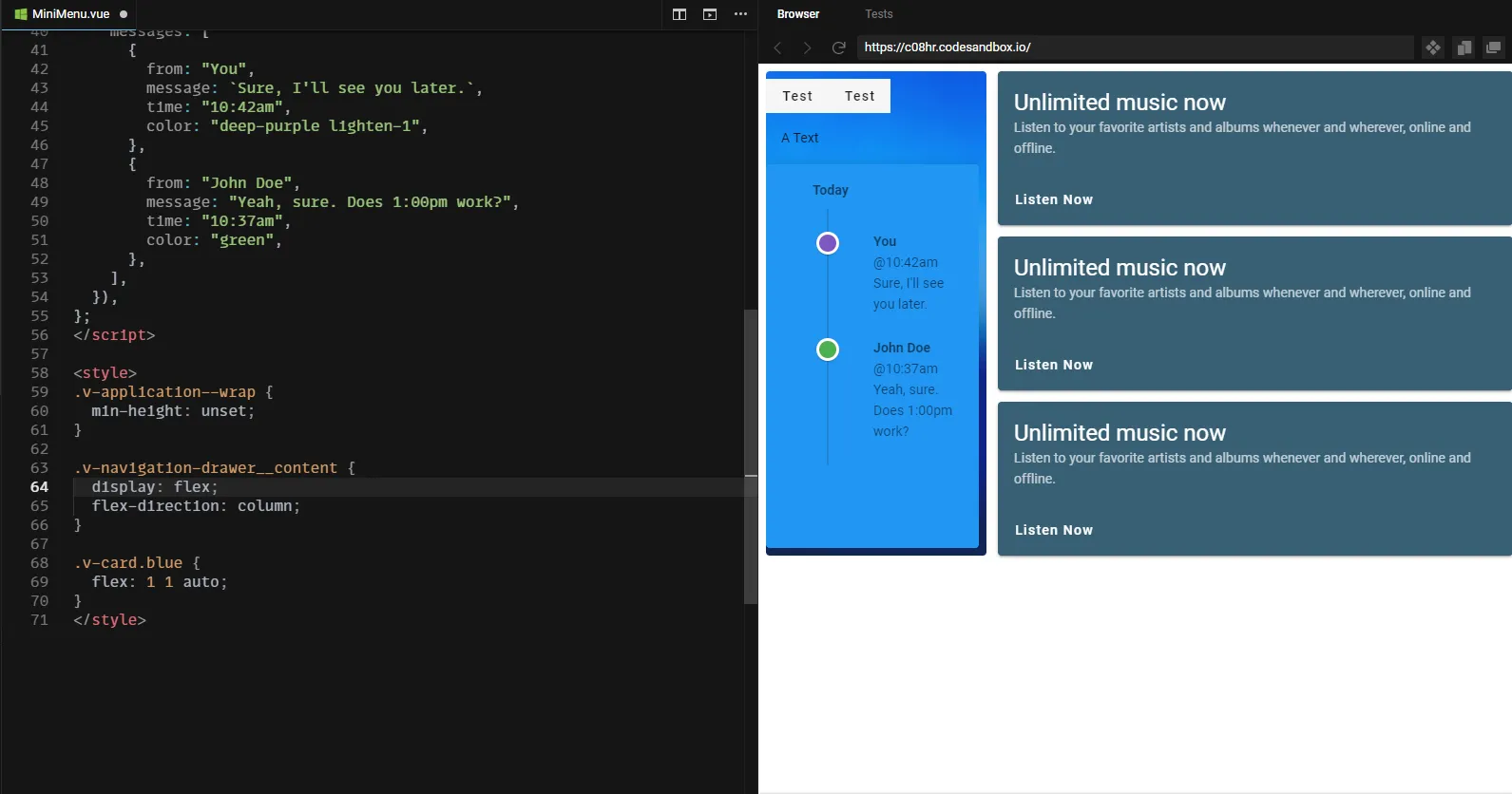Click Listen Now on the first music card
The width and height of the screenshot is (1512, 794).
[x=1053, y=199]
